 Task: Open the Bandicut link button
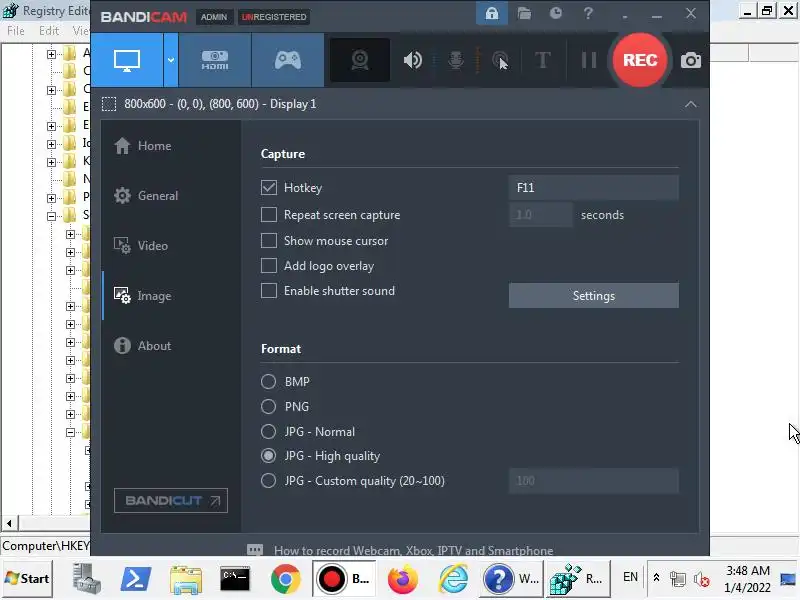pyautogui.click(x=171, y=501)
